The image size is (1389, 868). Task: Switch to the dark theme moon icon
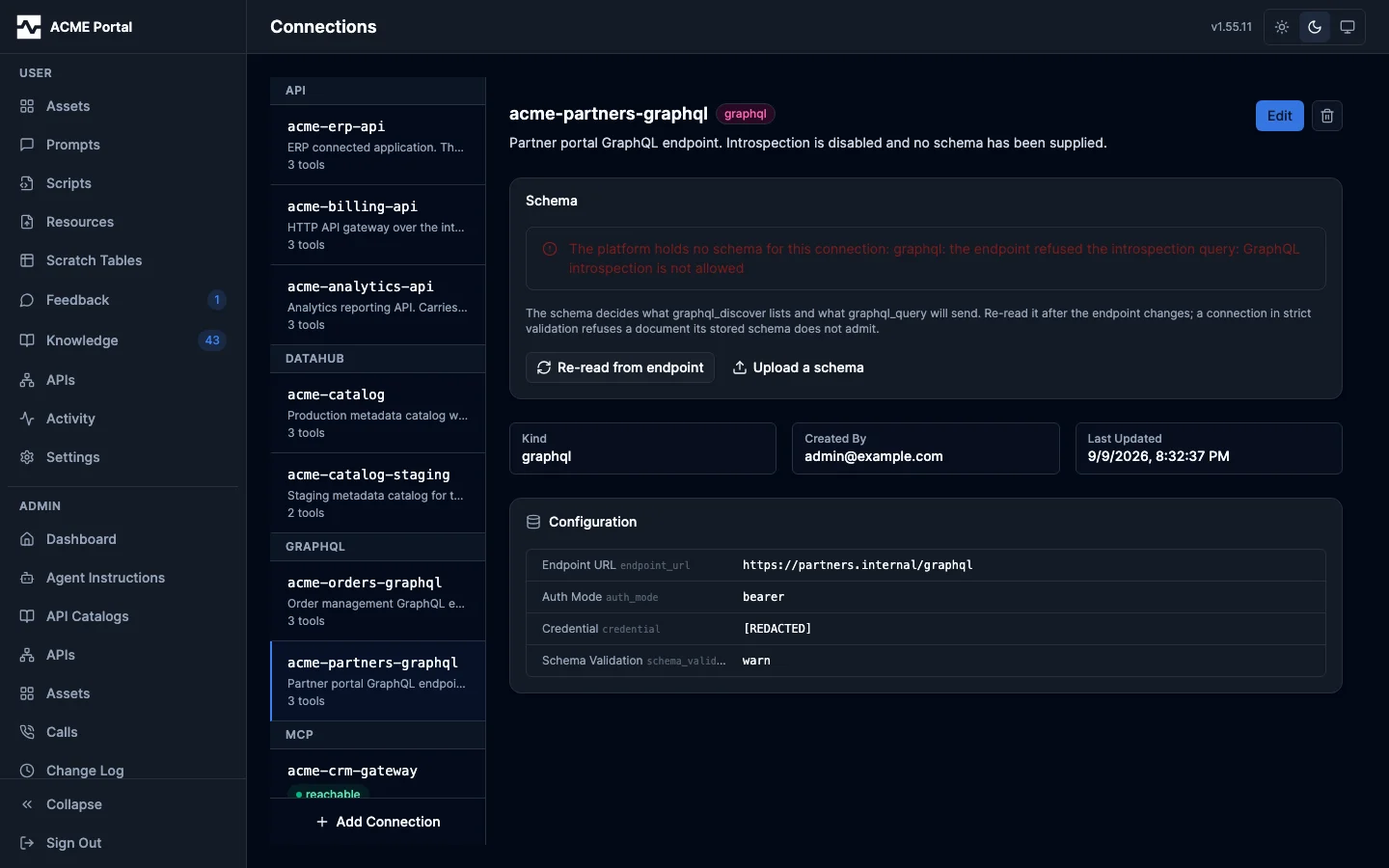point(1315,27)
